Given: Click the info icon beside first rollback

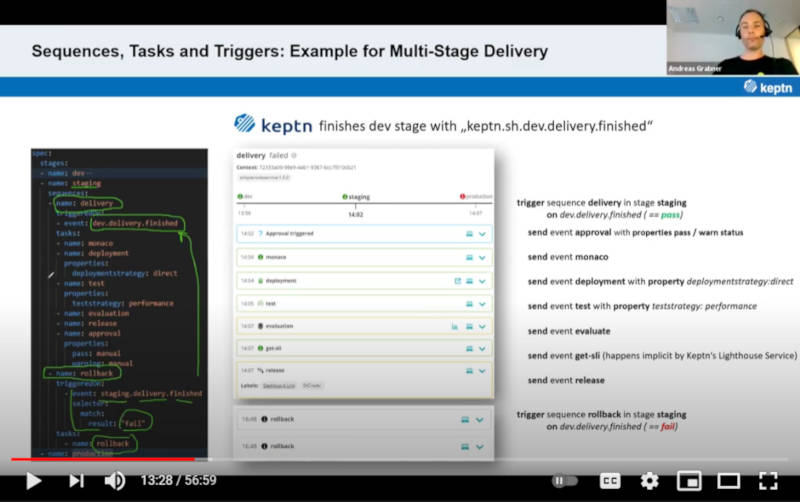Looking at the screenshot, I should pyautogui.click(x=264, y=419).
